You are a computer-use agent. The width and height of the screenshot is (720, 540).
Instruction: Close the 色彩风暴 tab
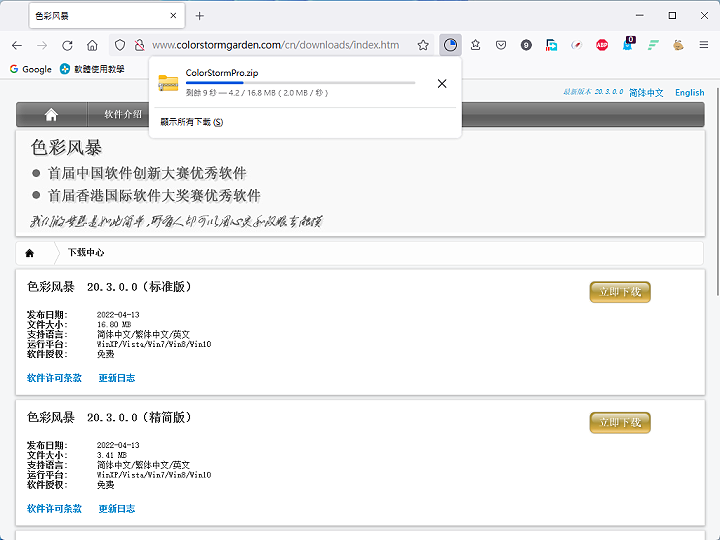(x=173, y=16)
